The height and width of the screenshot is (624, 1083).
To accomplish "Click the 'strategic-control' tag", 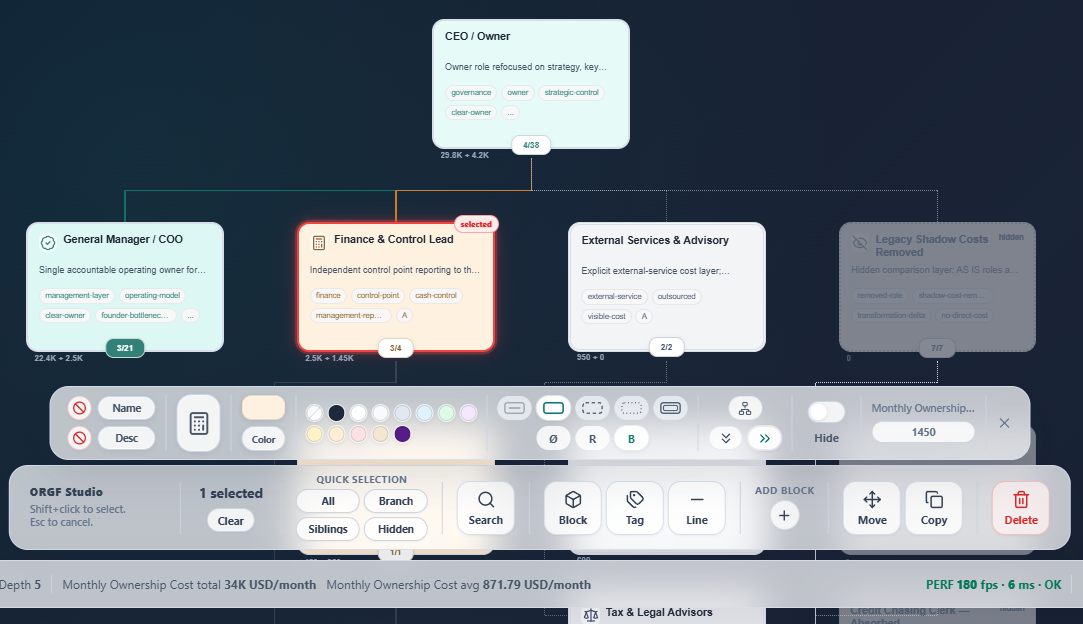I will click(571, 93).
